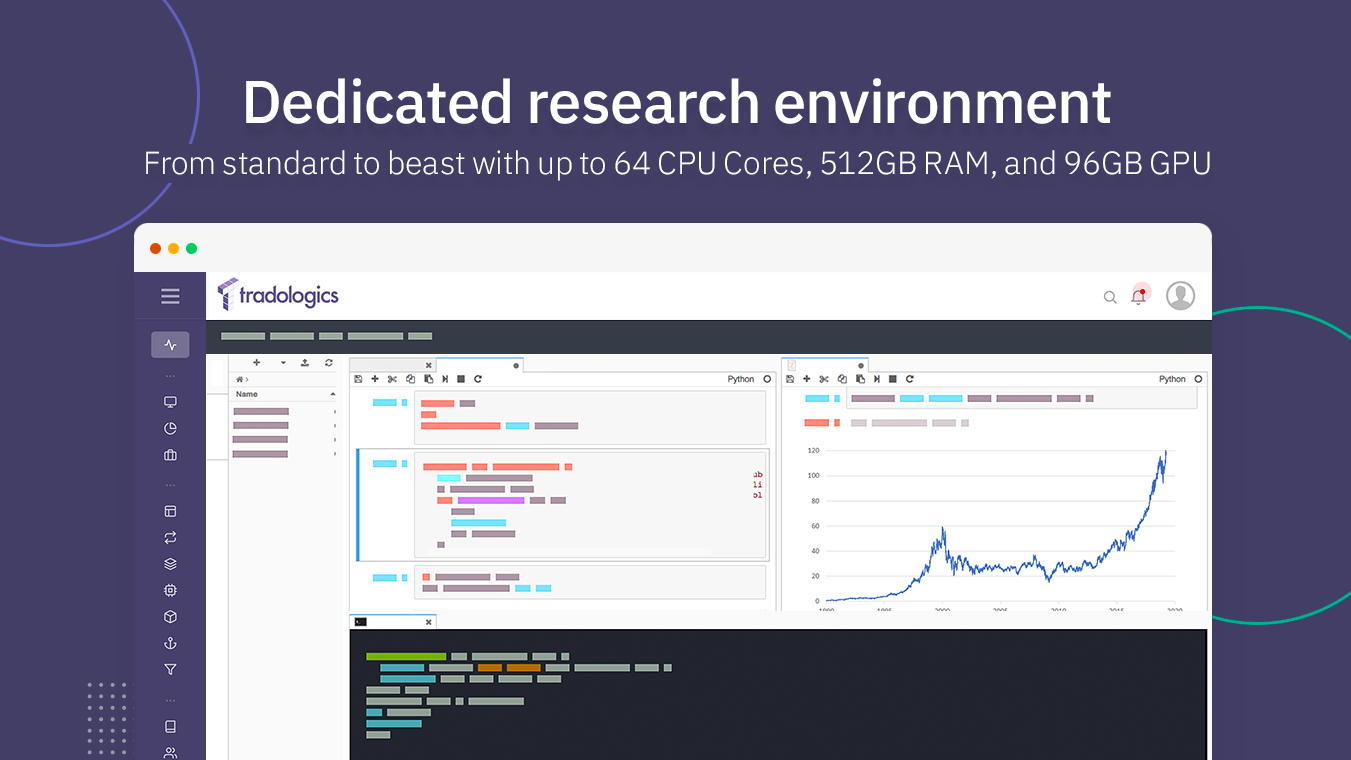Switch to the Terminal tab at the bottom
Screen dimensions: 1351x760
point(388,621)
